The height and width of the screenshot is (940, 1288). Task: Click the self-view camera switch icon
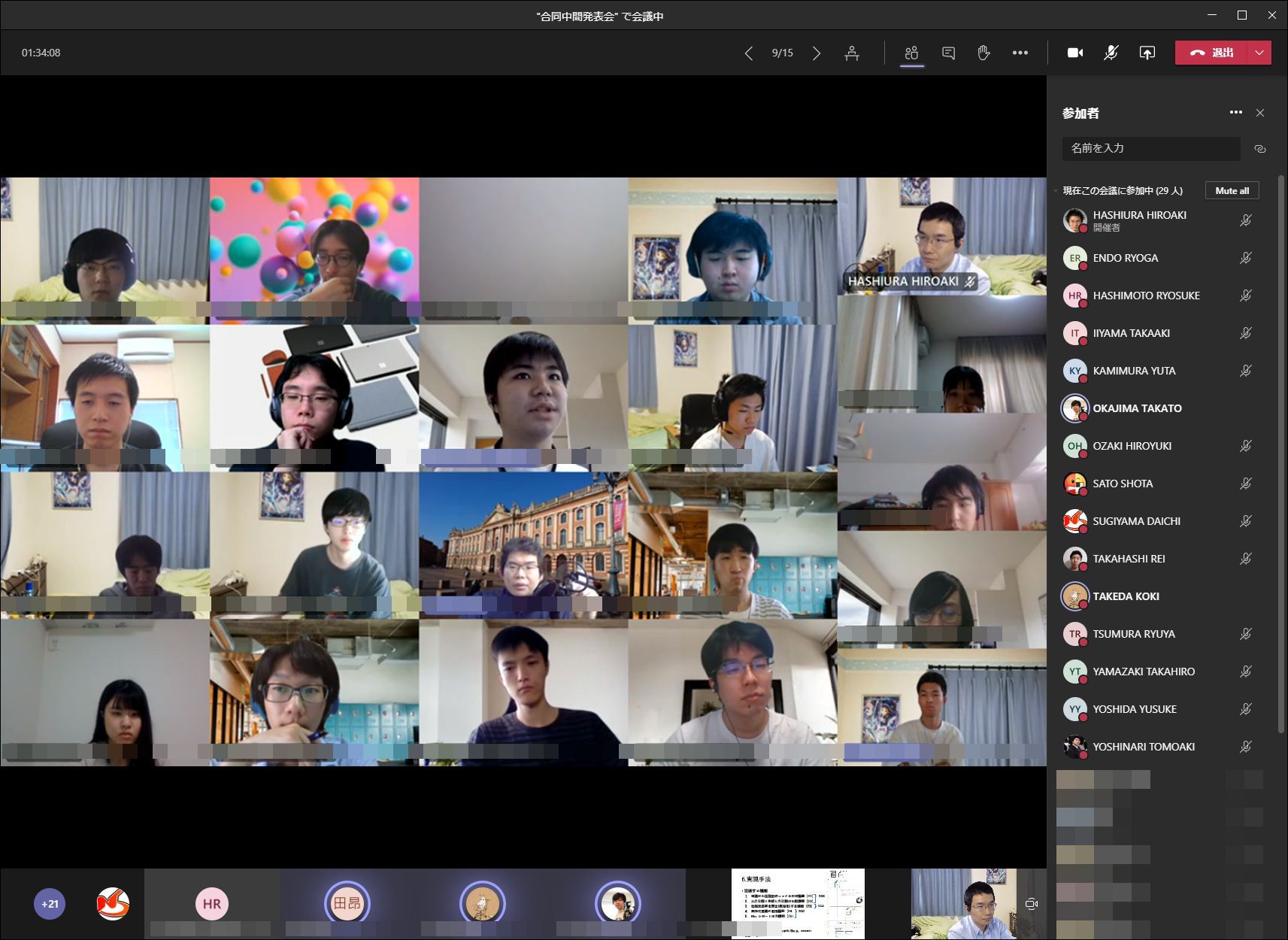coord(1032,904)
